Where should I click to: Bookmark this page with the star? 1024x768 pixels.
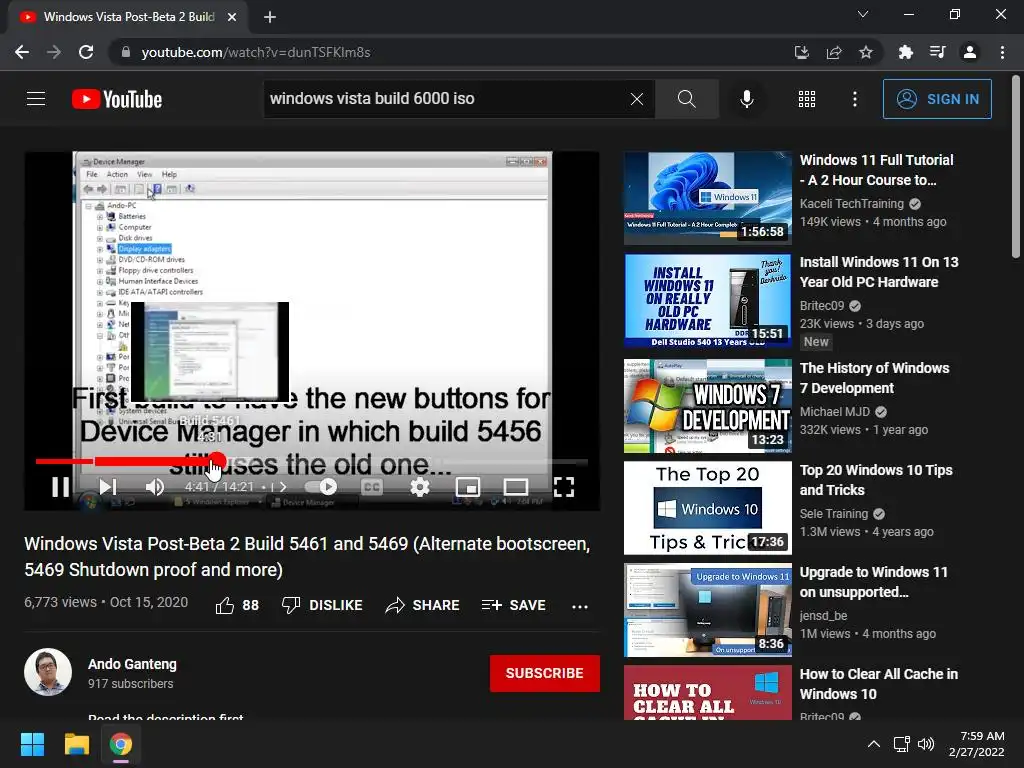pyautogui.click(x=866, y=52)
